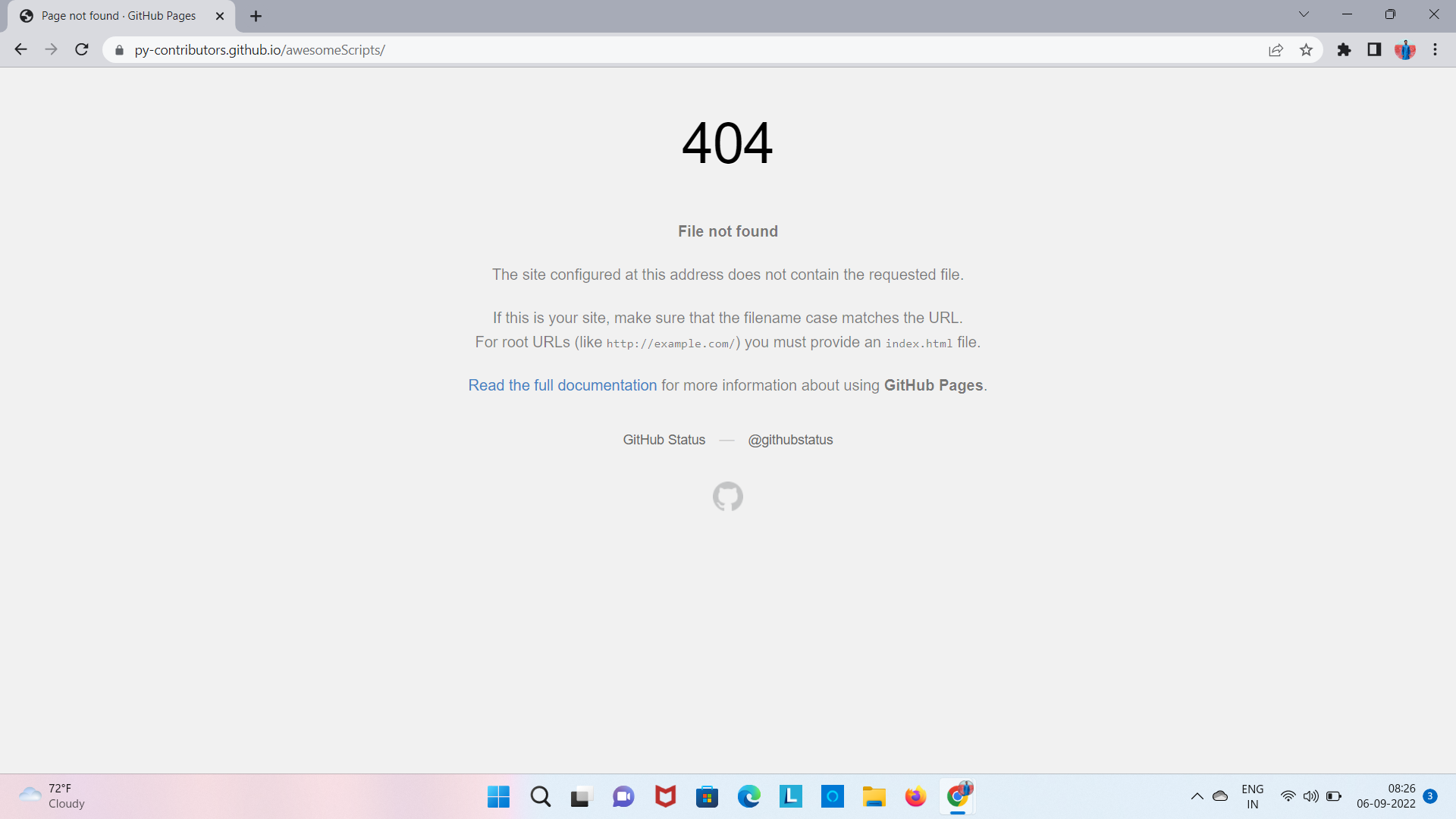Open the Extensions puzzle-piece icon
1456x819 pixels.
[x=1344, y=50]
